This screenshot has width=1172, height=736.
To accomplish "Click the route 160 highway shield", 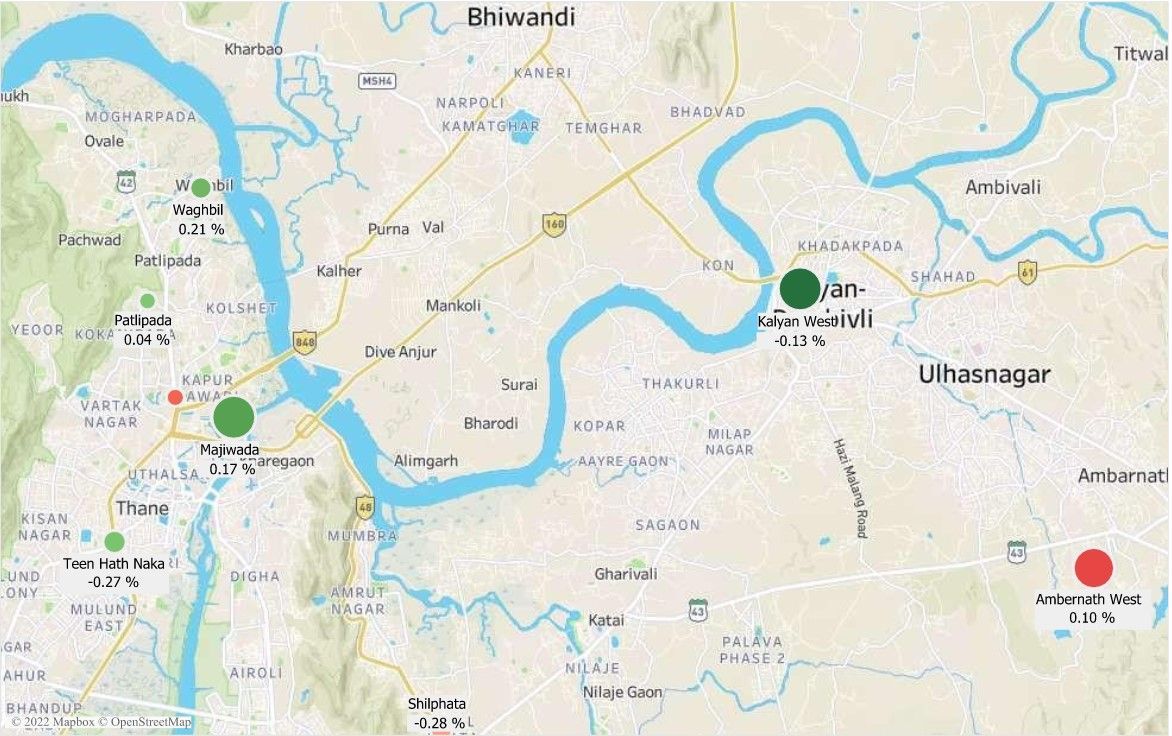I will pos(554,224).
